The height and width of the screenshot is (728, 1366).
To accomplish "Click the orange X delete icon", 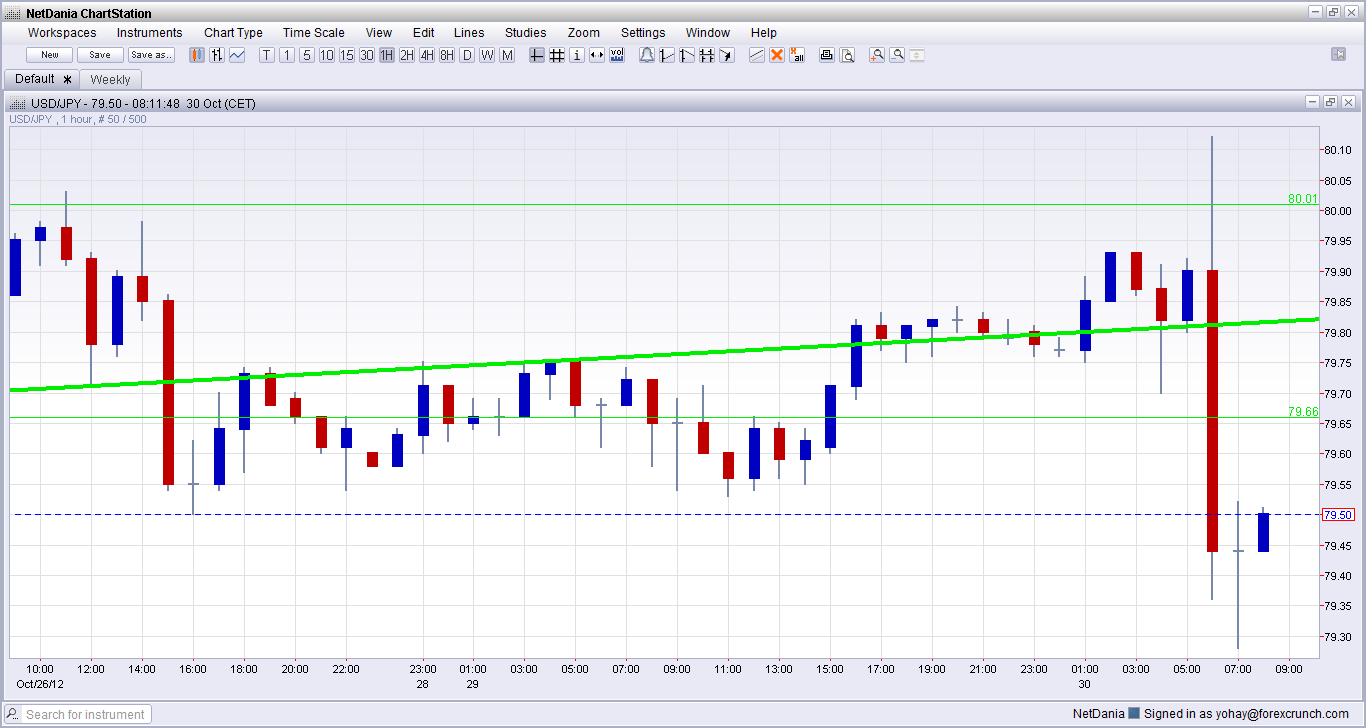I will click(x=777, y=55).
